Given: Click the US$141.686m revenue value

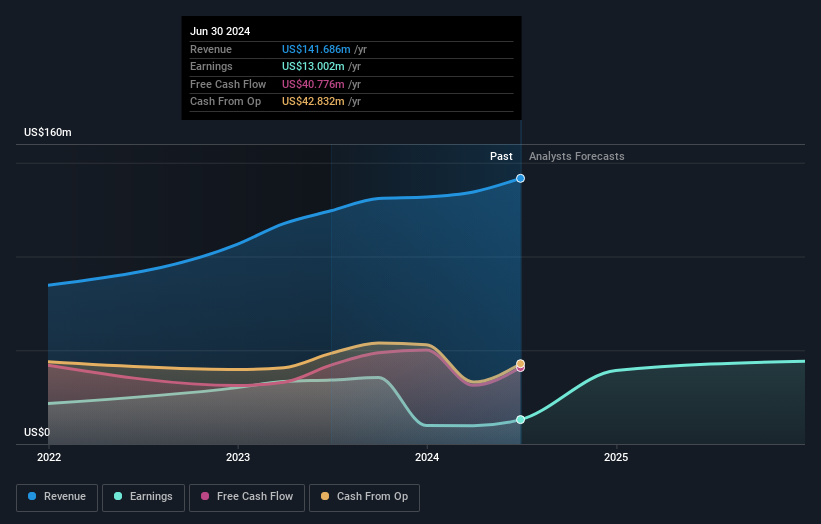Looking at the screenshot, I should point(316,49).
